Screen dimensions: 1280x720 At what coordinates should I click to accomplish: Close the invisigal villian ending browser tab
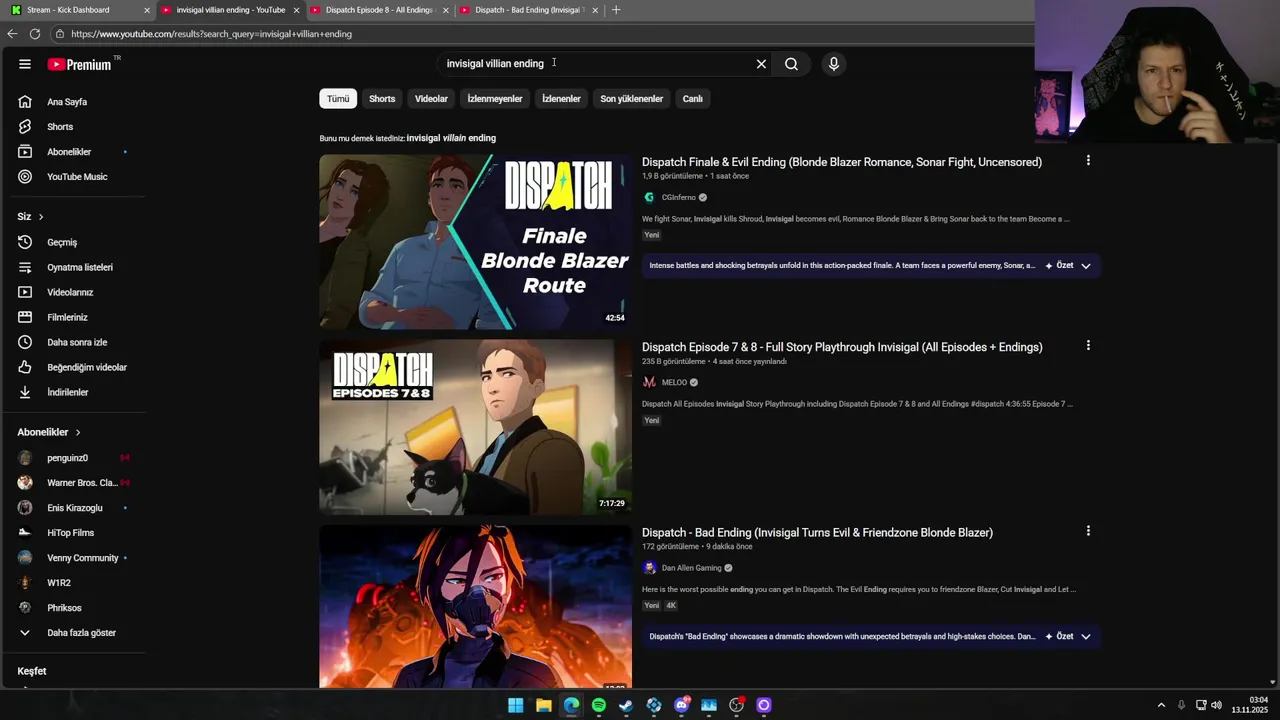(x=296, y=10)
